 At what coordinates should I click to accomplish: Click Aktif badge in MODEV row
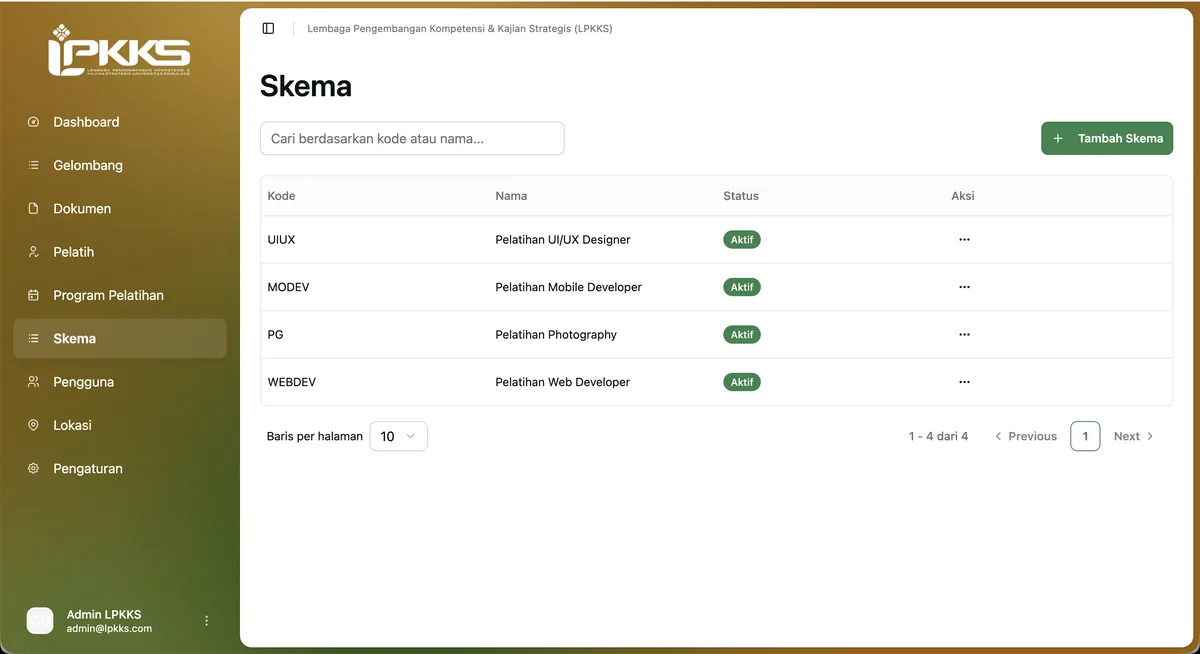(742, 287)
